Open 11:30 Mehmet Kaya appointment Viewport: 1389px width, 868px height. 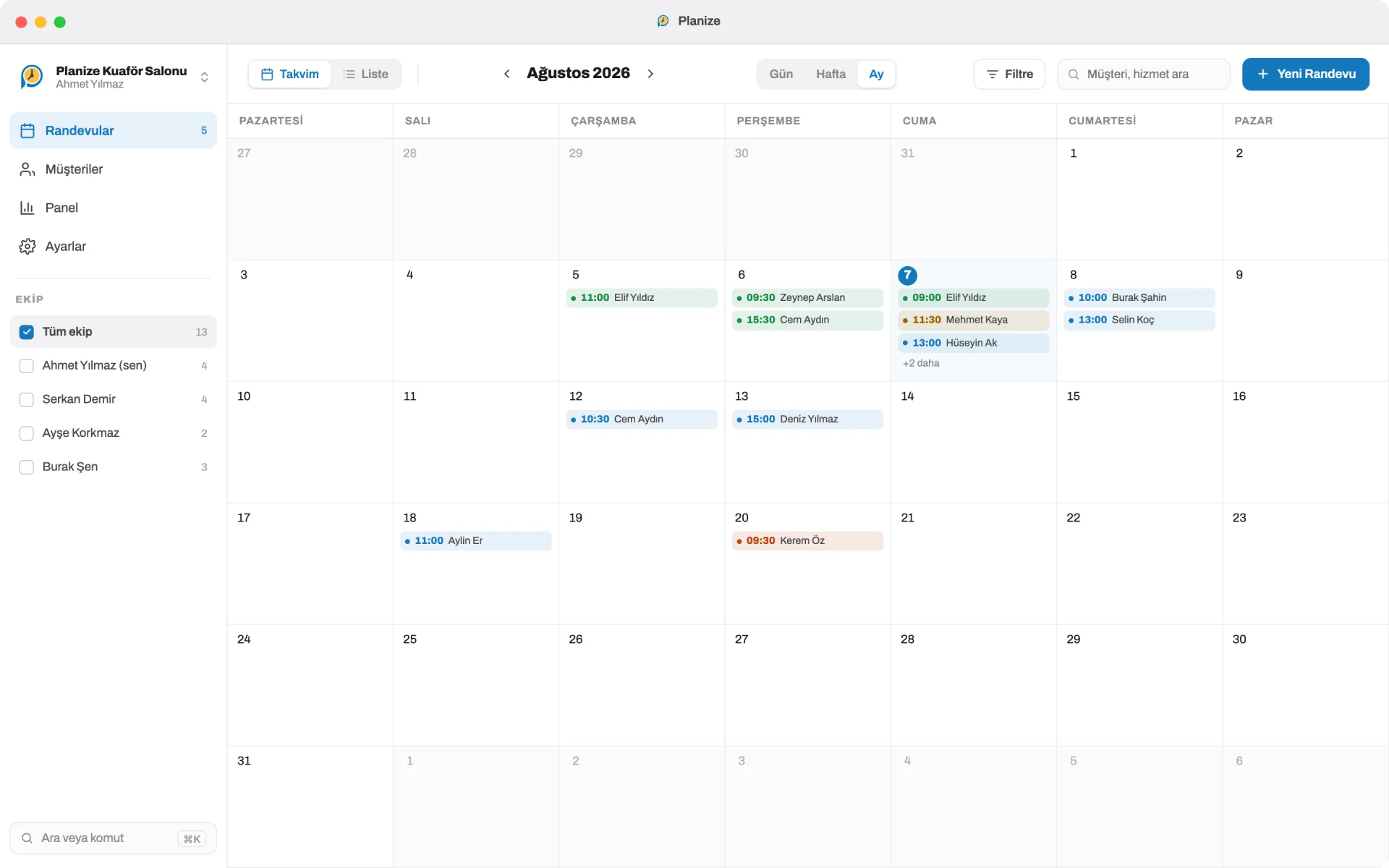[973, 320]
